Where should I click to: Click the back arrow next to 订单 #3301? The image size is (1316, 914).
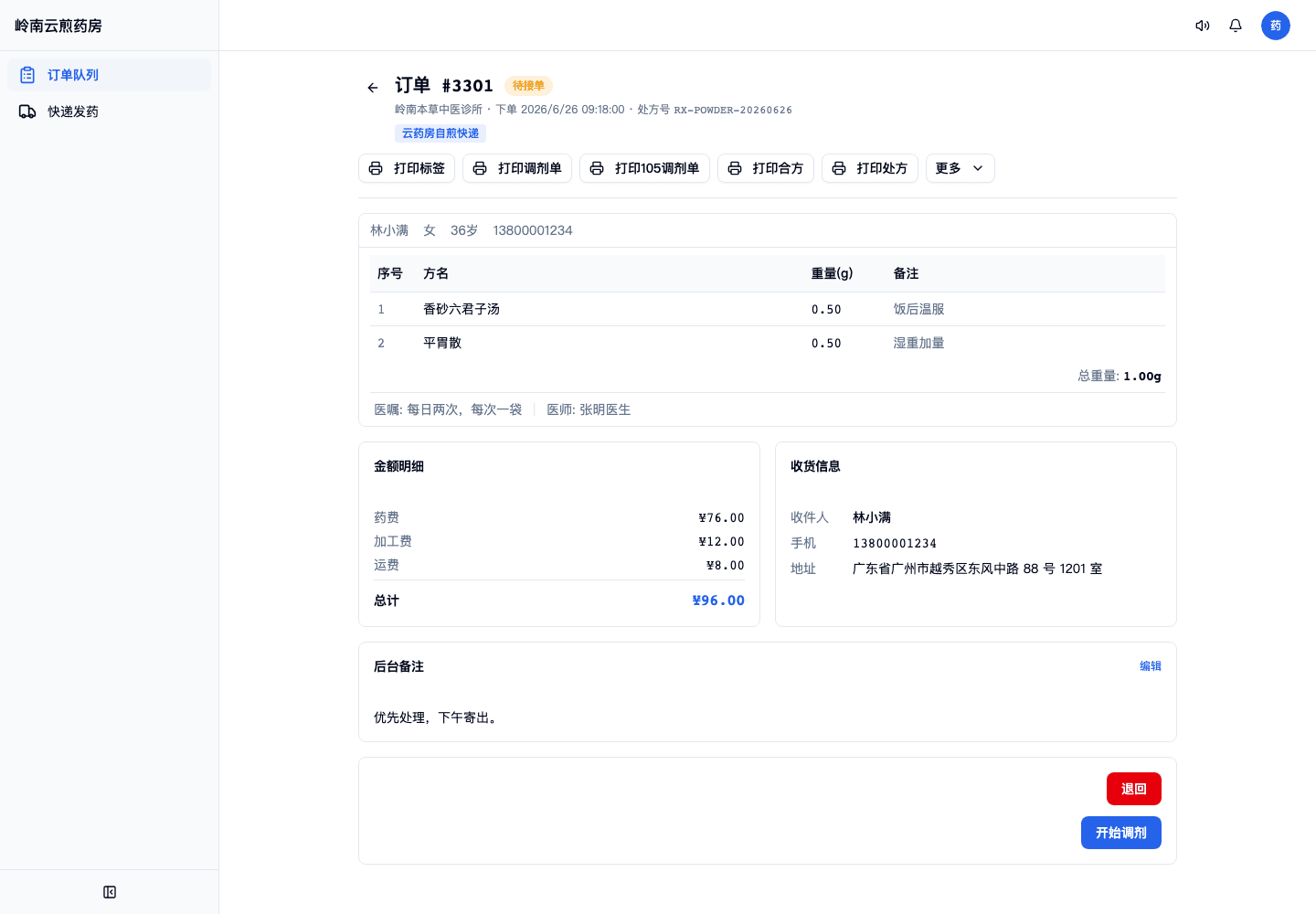[372, 88]
